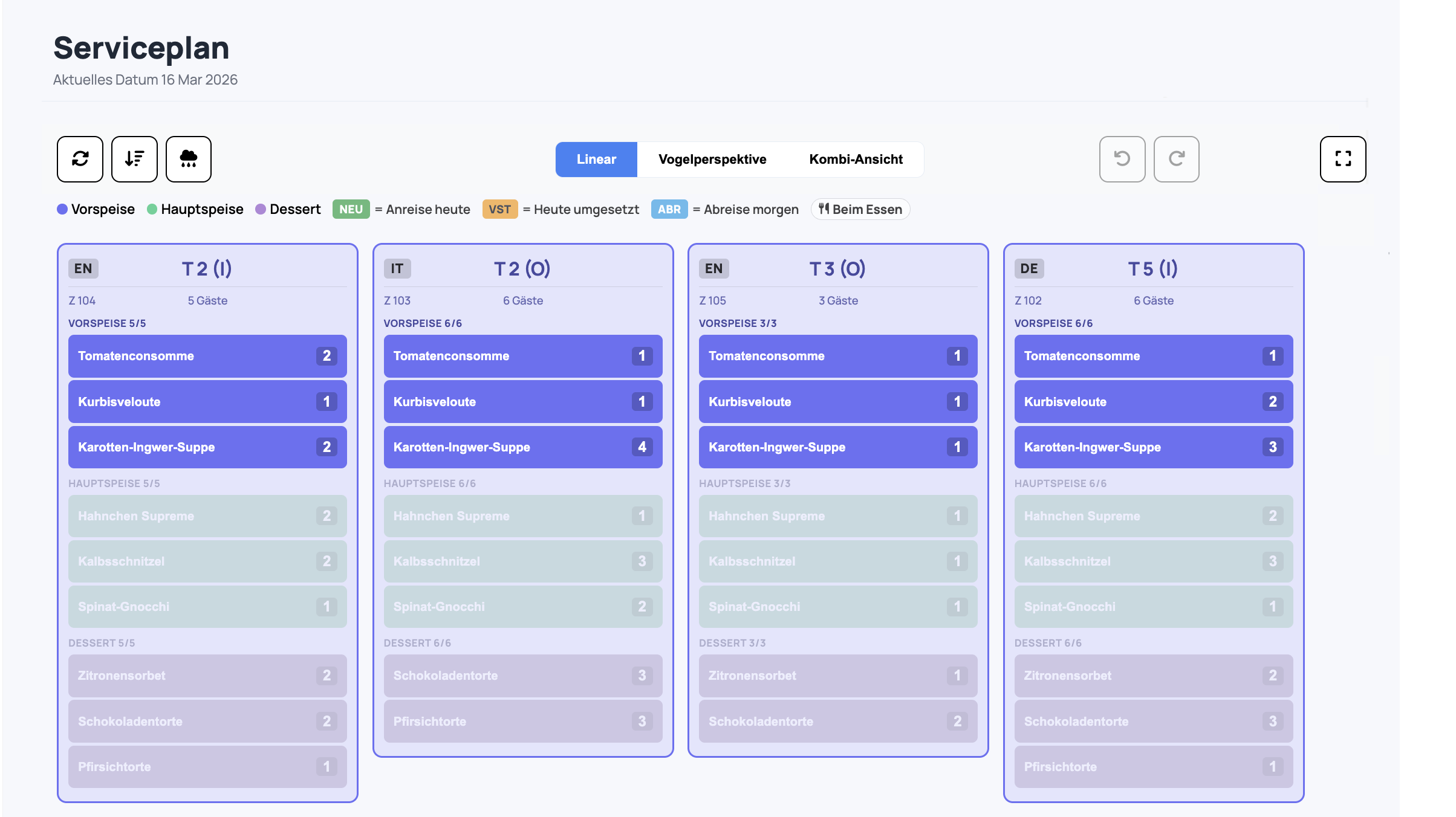
Task: Activate the Beim Essen filter
Action: [x=860, y=209]
